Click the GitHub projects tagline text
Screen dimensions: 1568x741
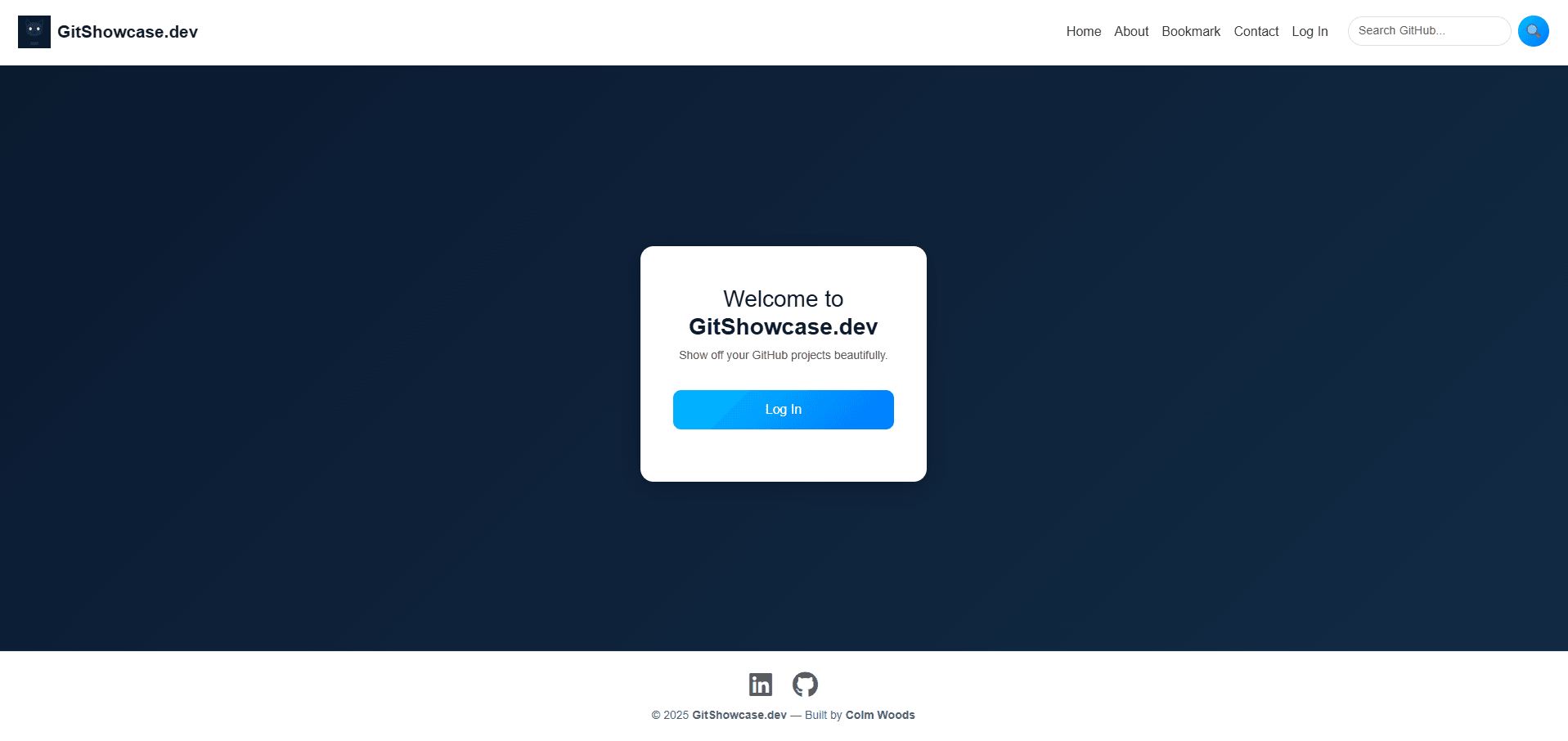[783, 355]
